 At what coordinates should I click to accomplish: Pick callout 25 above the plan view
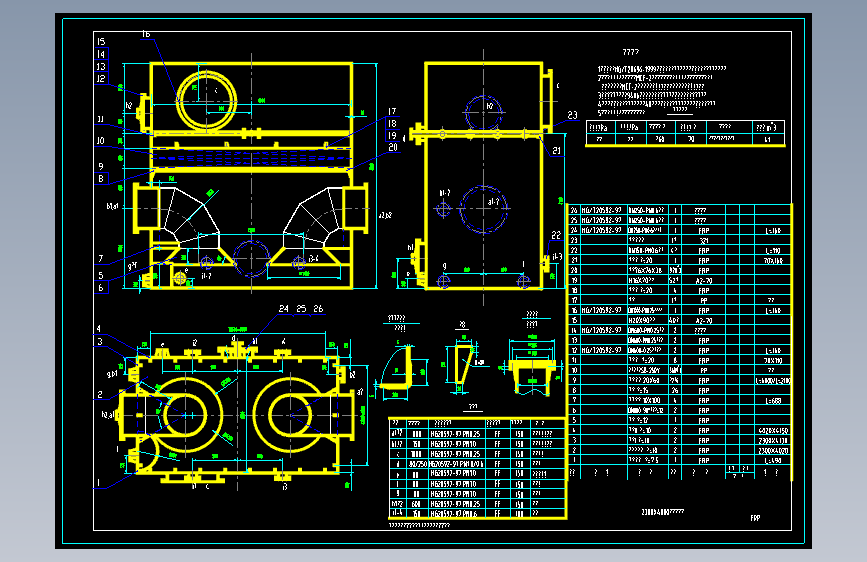[301, 309]
